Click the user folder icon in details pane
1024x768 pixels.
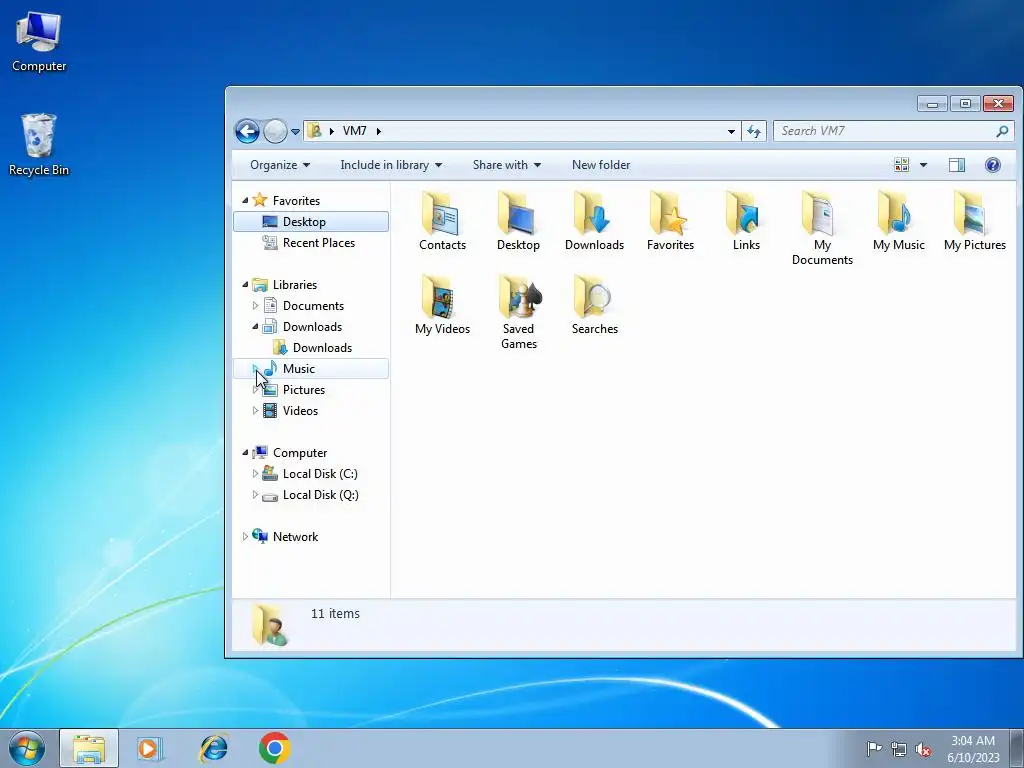coord(270,624)
